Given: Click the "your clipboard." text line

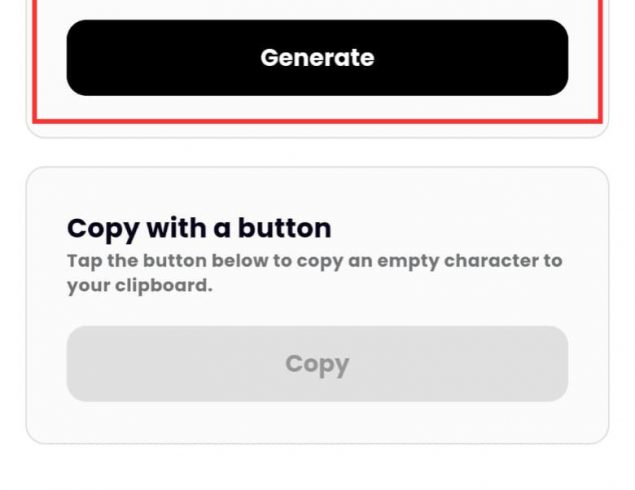Looking at the screenshot, I should pos(139,285).
